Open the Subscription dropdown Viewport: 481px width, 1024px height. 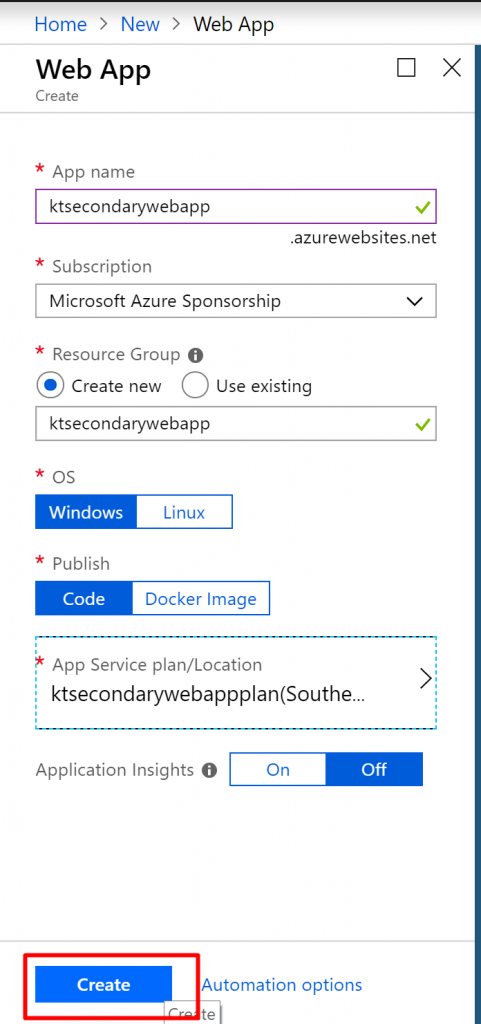click(x=236, y=301)
